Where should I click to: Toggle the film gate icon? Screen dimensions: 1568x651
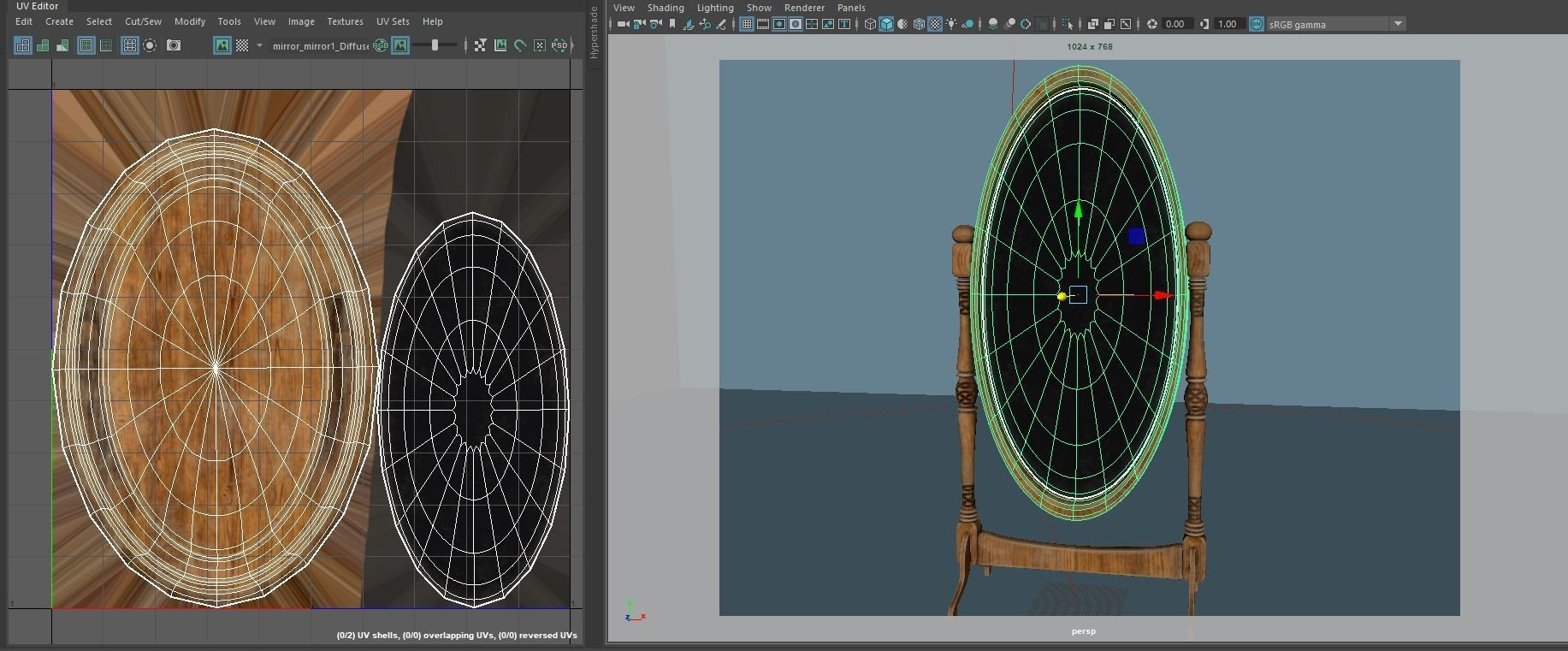(763, 24)
